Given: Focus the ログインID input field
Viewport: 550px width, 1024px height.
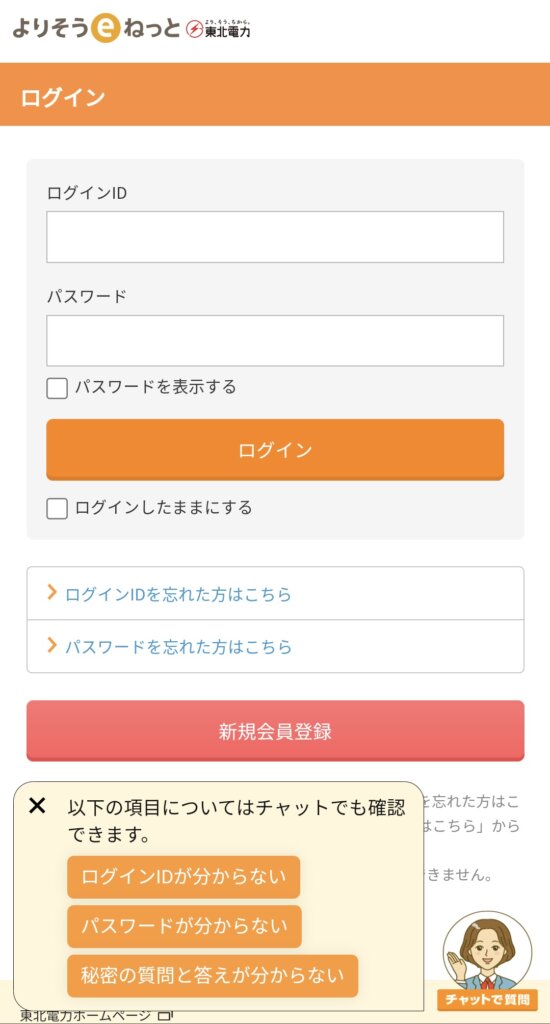Looking at the screenshot, I should (275, 237).
